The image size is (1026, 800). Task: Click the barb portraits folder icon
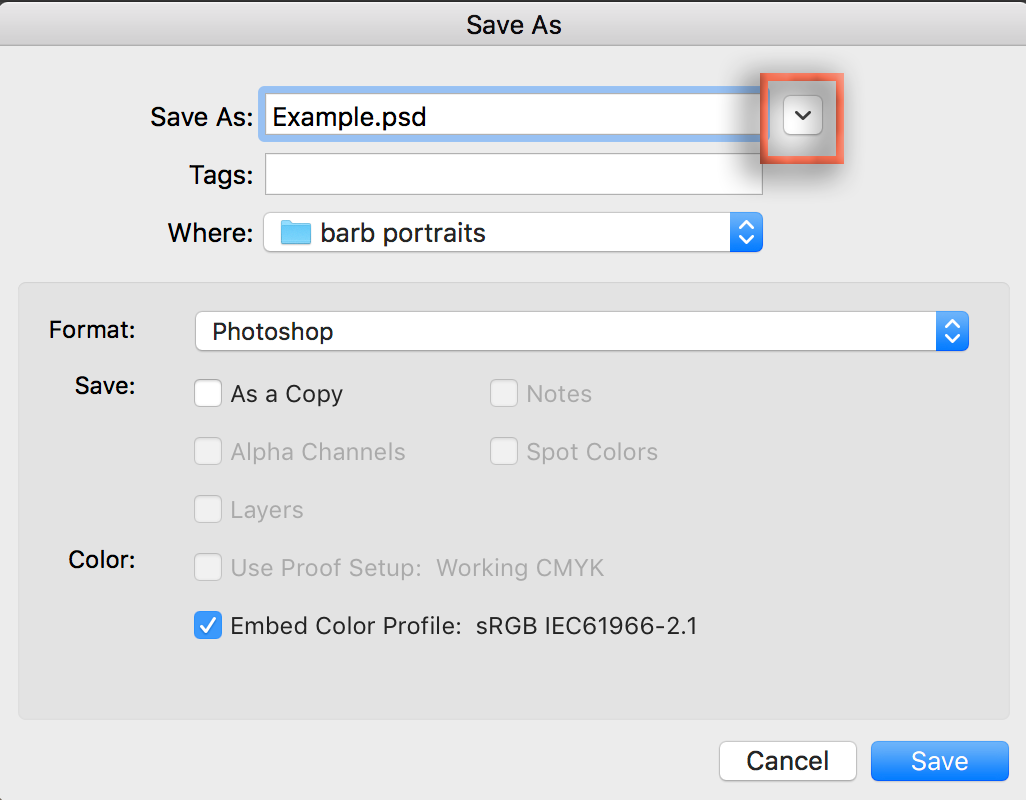click(296, 233)
